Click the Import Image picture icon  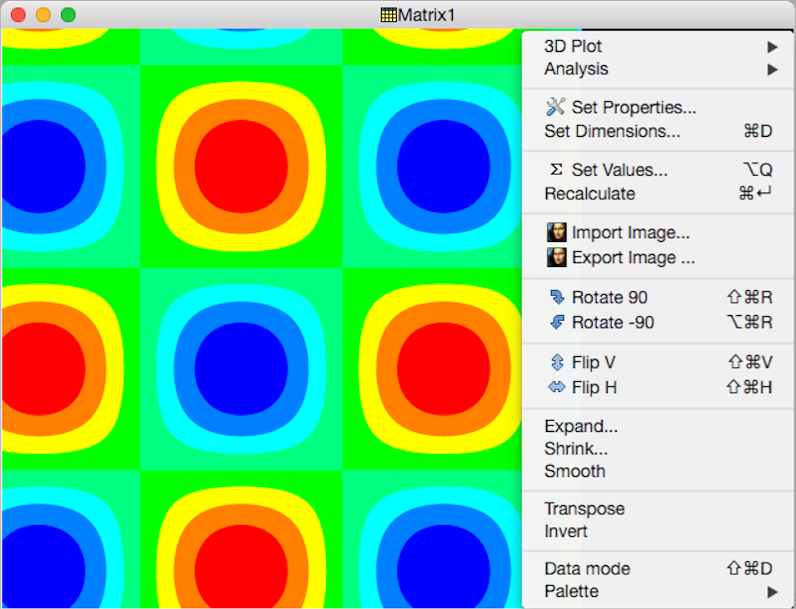coord(557,233)
